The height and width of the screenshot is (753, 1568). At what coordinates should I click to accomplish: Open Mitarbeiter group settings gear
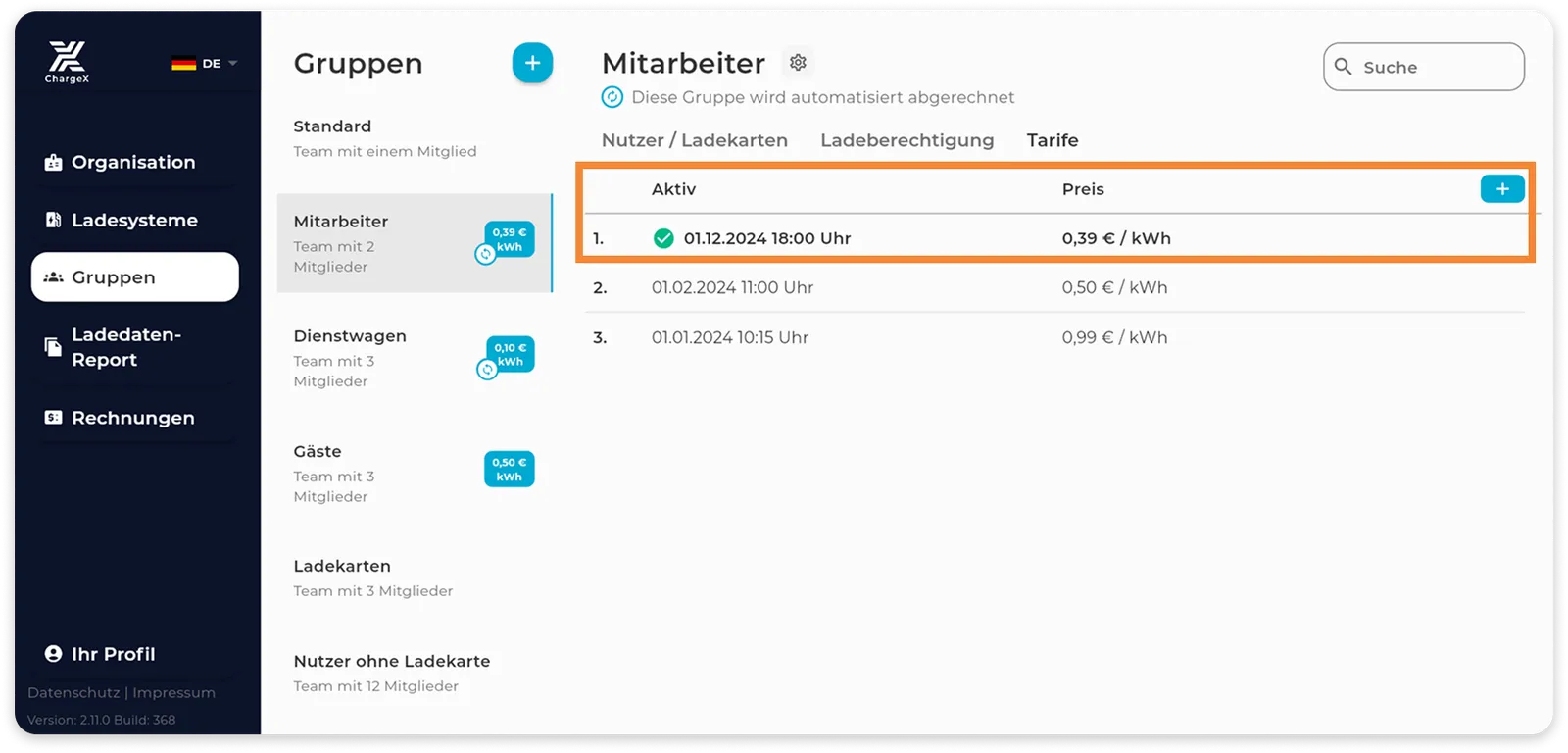798,63
